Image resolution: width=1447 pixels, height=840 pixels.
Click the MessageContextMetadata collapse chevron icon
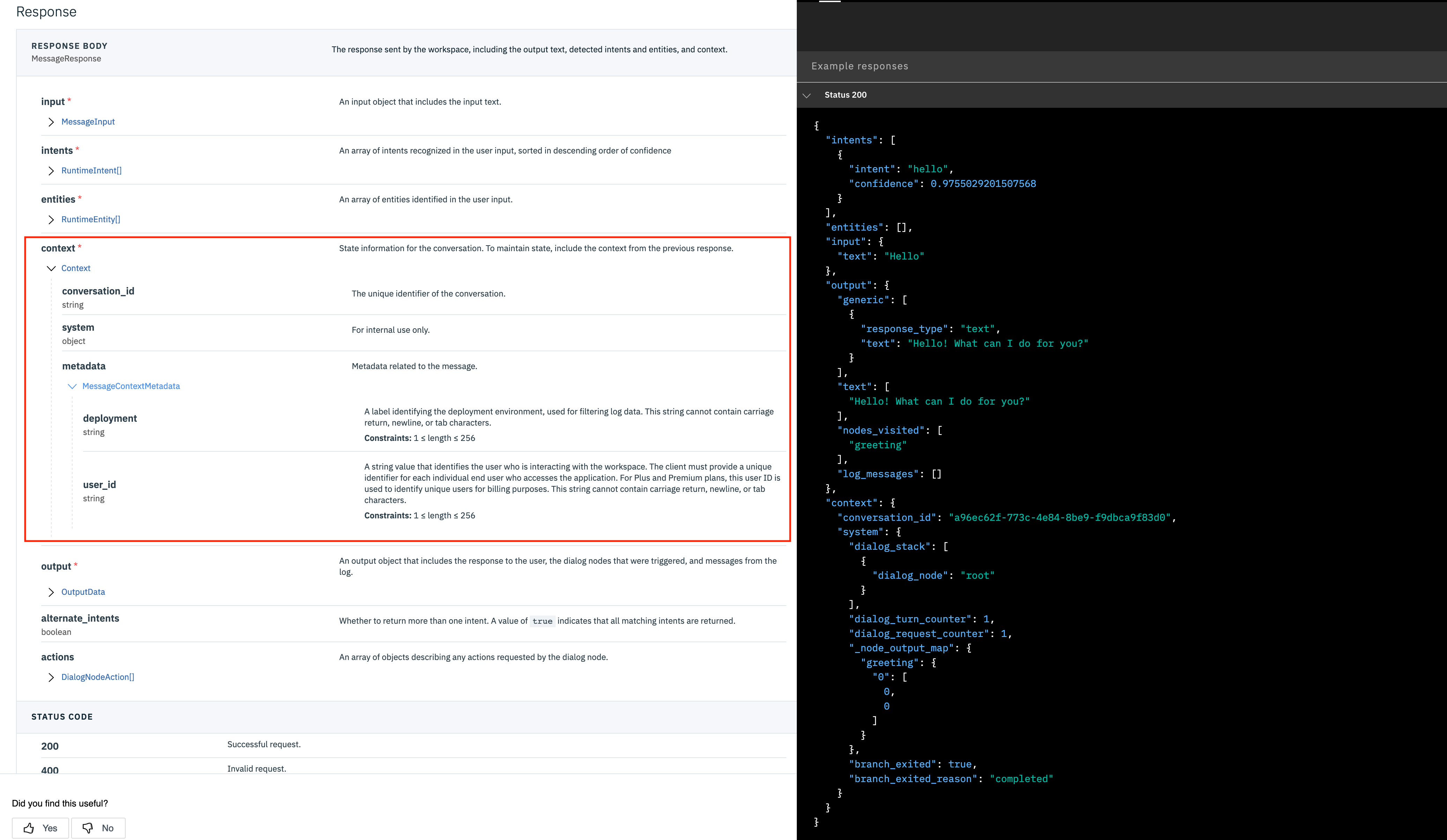[72, 386]
